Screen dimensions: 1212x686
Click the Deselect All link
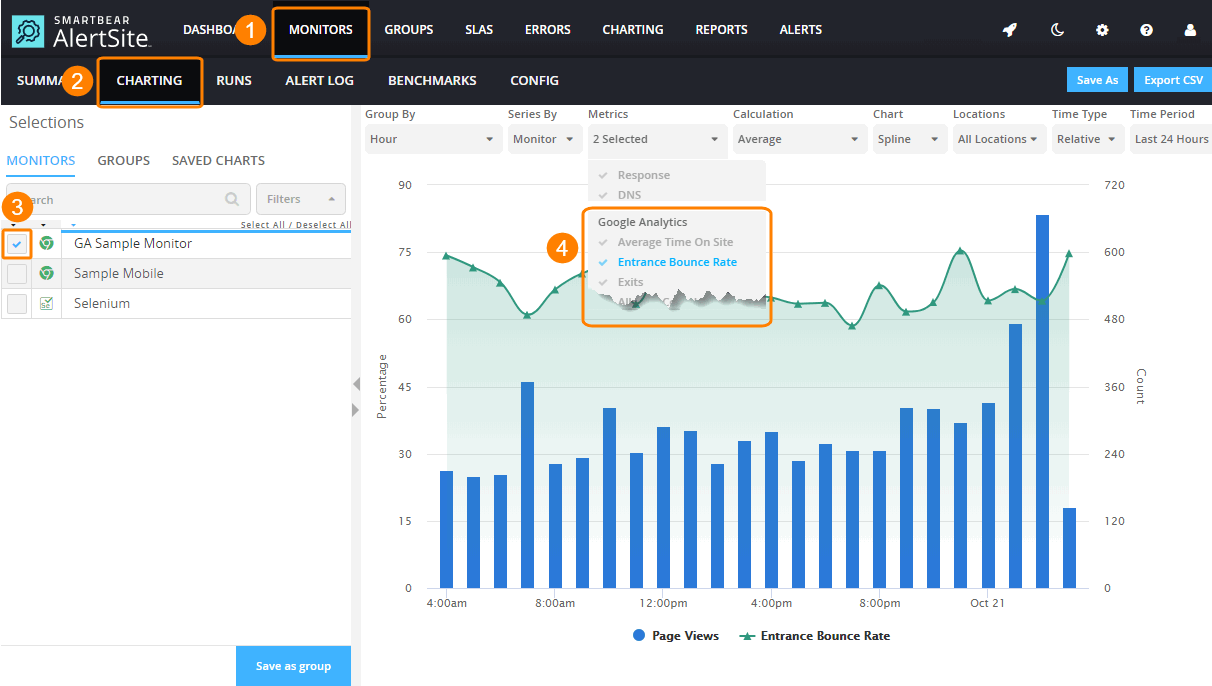322,225
